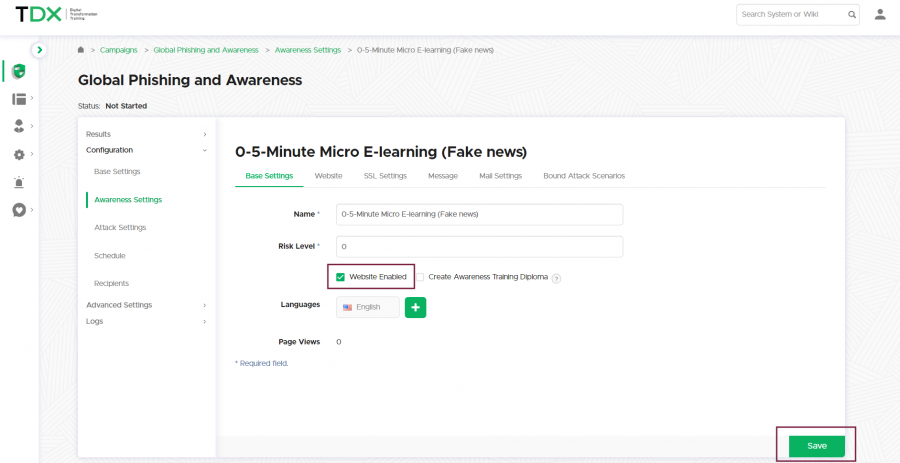Image resolution: width=900 pixels, height=463 pixels.
Task: Open the user profile icon at top right
Action: pos(880,14)
